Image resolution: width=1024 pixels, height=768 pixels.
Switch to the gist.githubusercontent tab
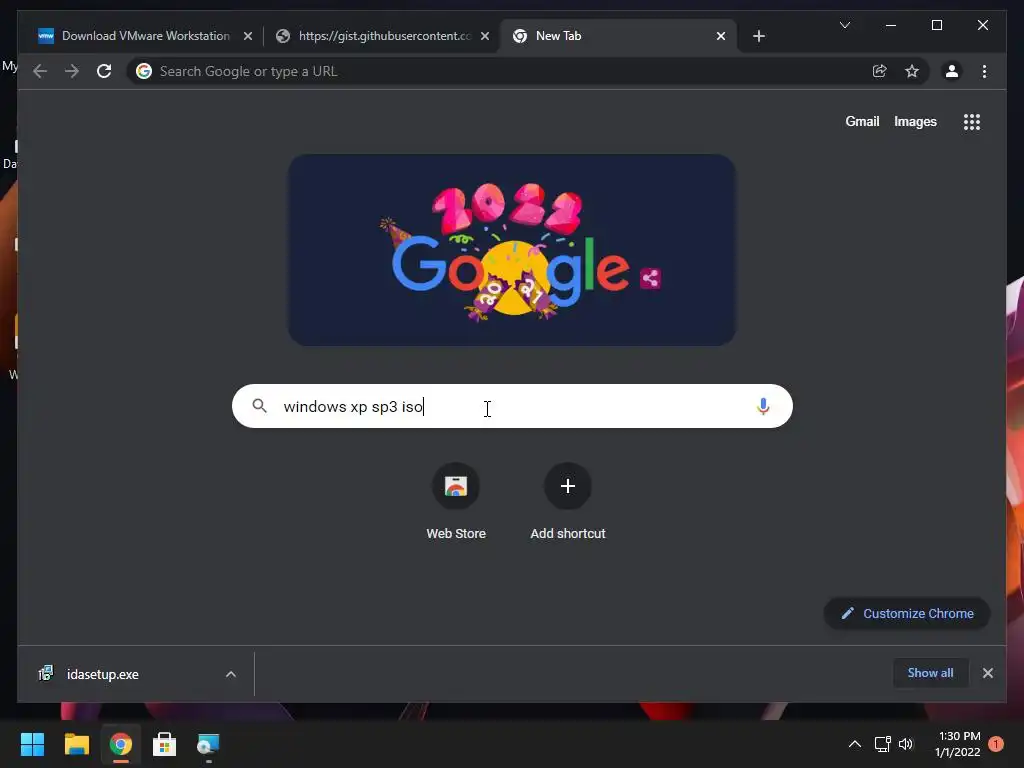[x=383, y=36]
